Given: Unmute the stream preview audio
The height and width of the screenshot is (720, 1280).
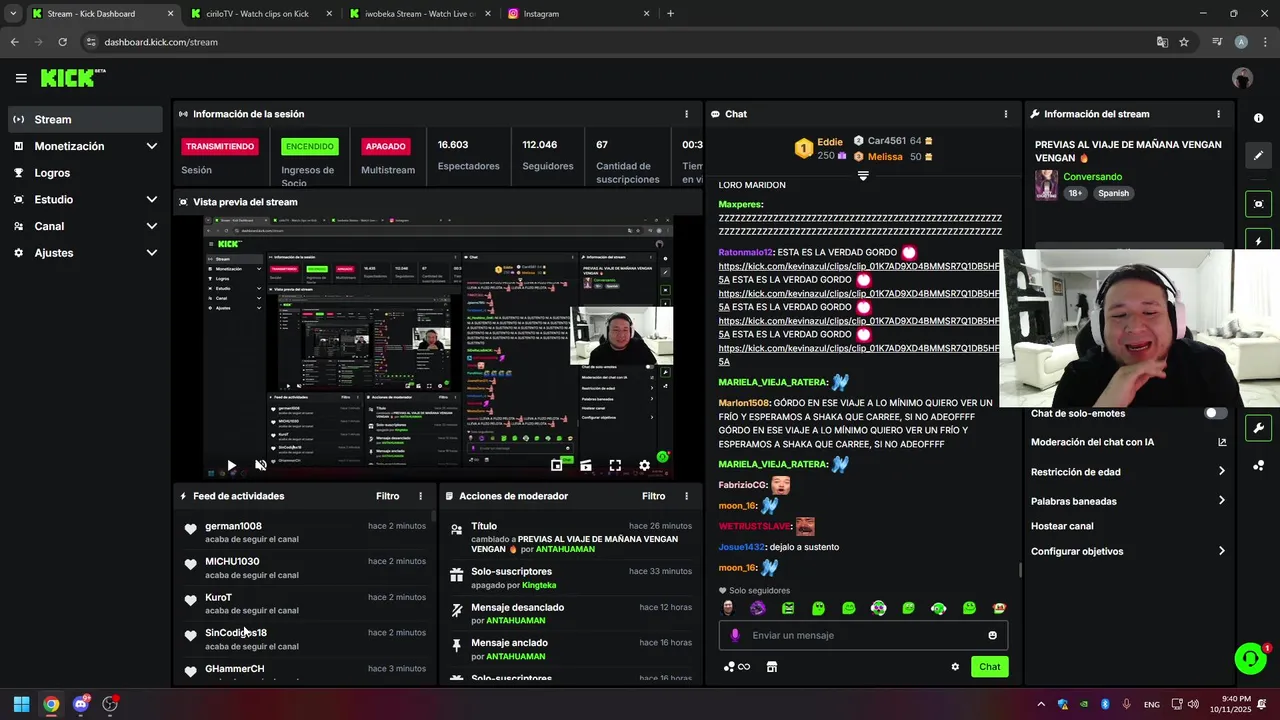Looking at the screenshot, I should point(261,465).
